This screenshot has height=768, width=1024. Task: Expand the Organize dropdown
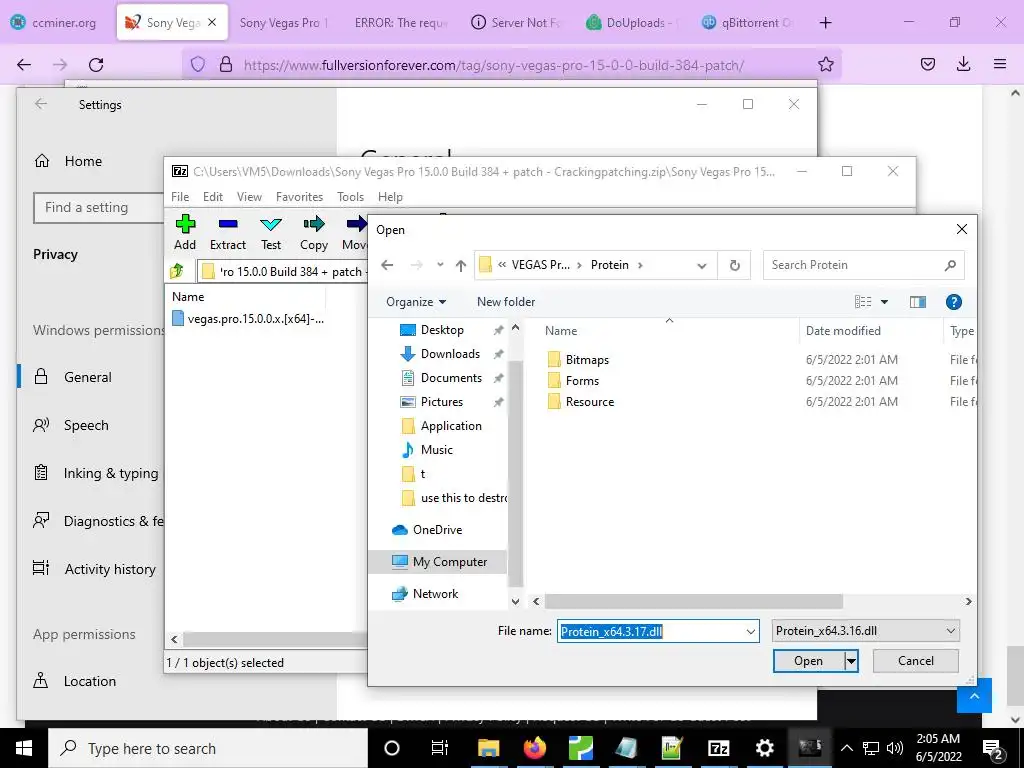pyautogui.click(x=416, y=302)
